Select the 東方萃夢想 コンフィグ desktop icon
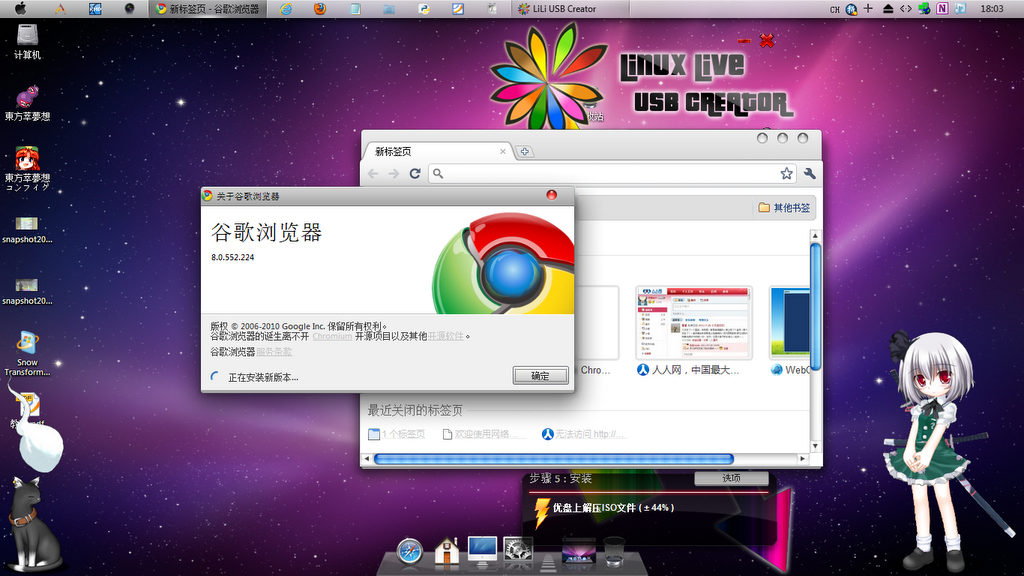Image resolution: width=1024 pixels, height=576 pixels. [27, 168]
